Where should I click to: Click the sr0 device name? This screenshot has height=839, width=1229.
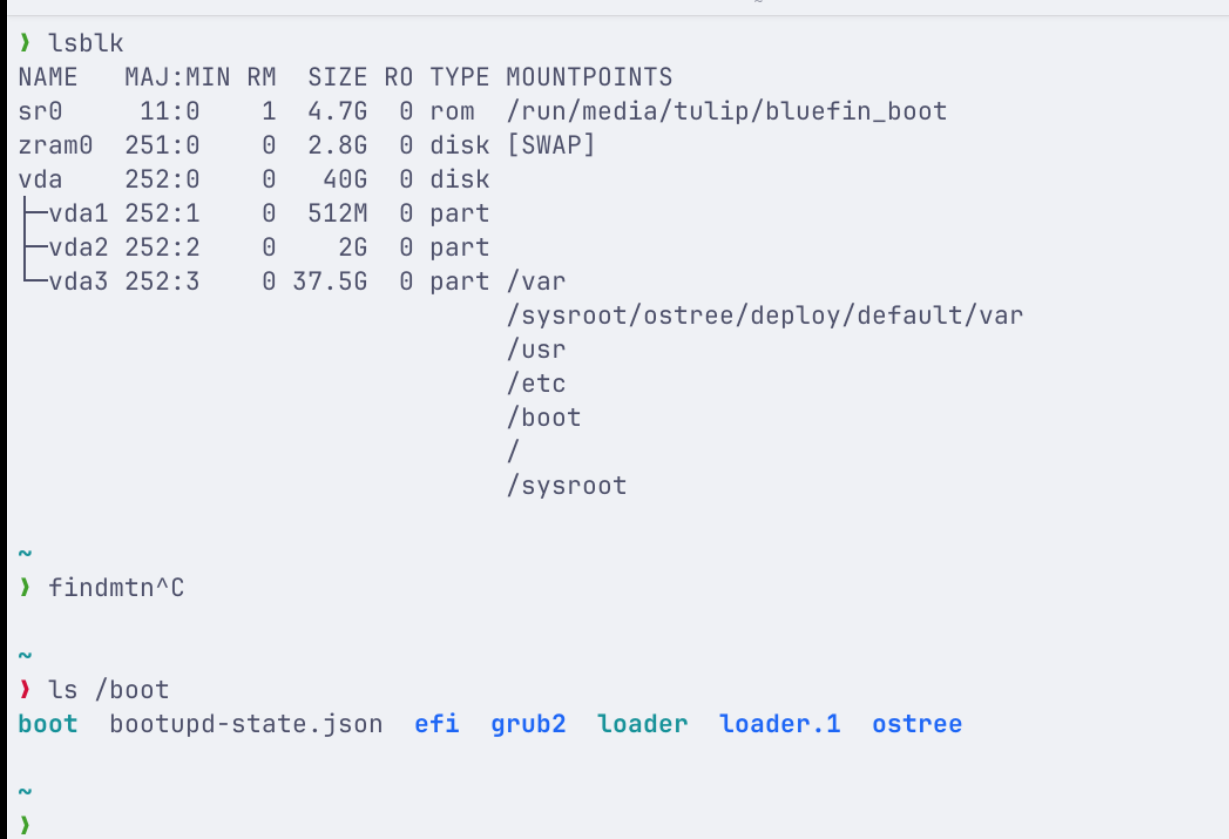(40, 111)
